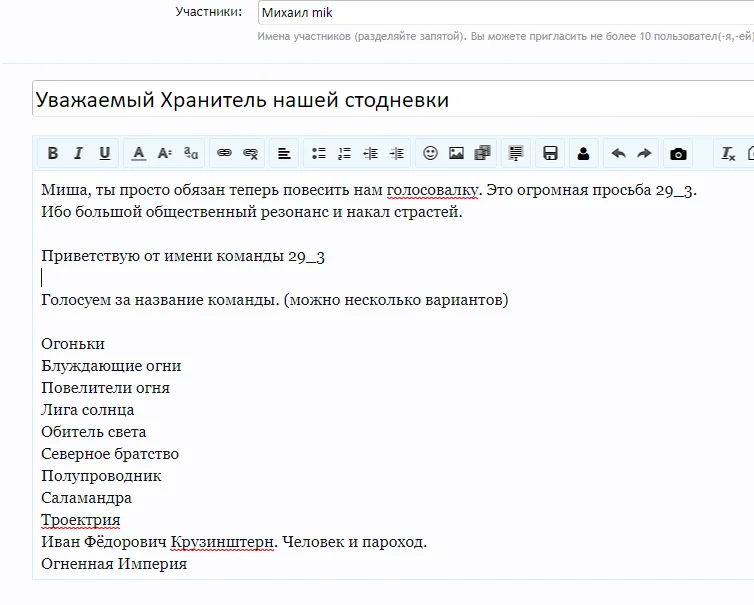
Task: Click on 'Блуждающие огни' line
Action: (111, 366)
